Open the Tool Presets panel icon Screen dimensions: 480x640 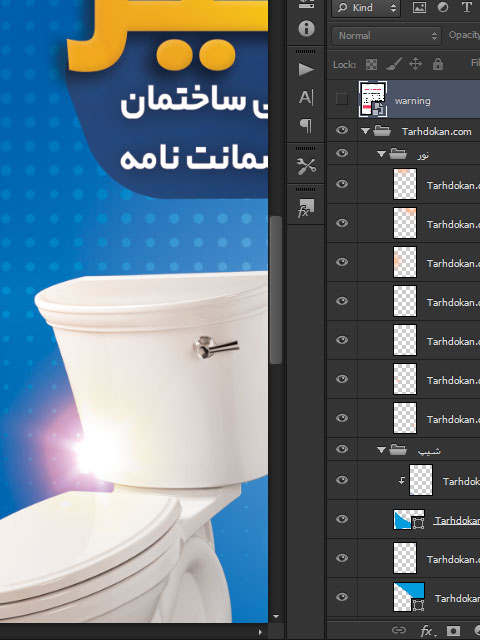(x=306, y=166)
